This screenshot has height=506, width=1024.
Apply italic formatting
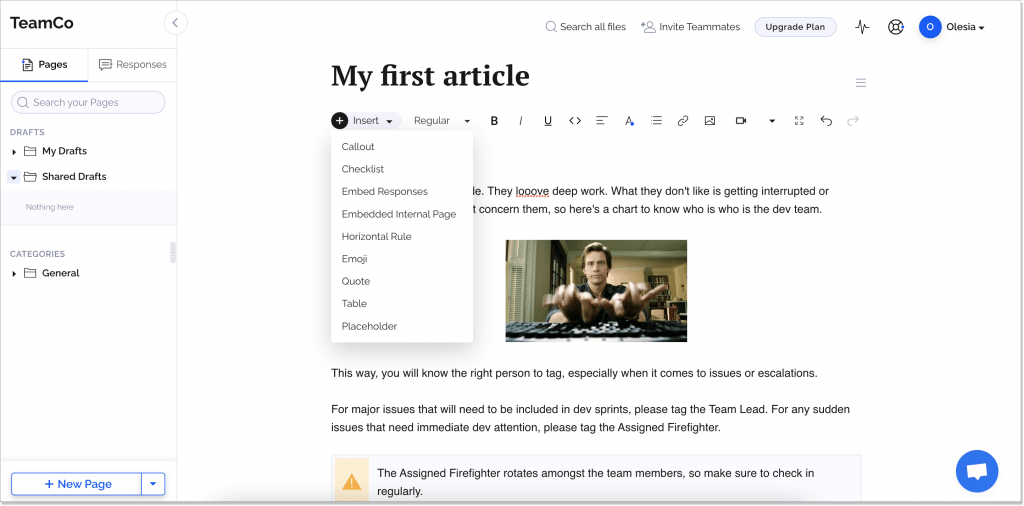[x=520, y=121]
